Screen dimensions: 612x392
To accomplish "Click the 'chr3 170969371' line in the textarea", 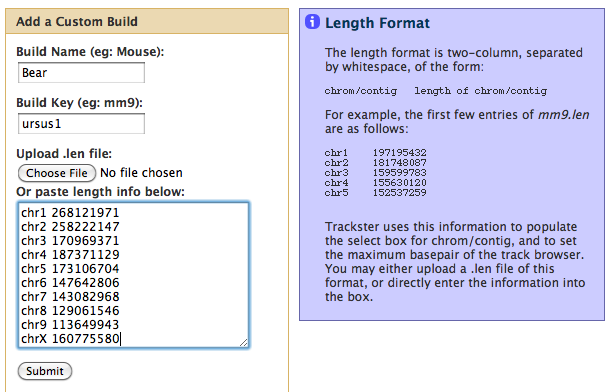I will point(70,241).
